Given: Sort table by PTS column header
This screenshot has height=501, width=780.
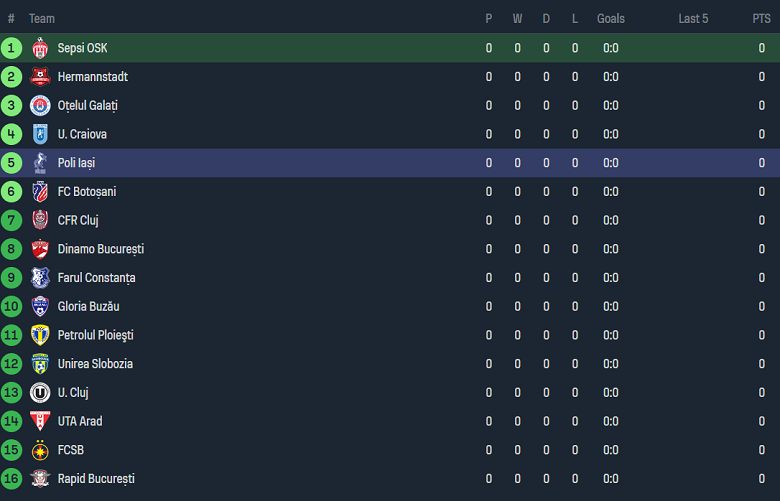Looking at the screenshot, I should (x=761, y=19).
